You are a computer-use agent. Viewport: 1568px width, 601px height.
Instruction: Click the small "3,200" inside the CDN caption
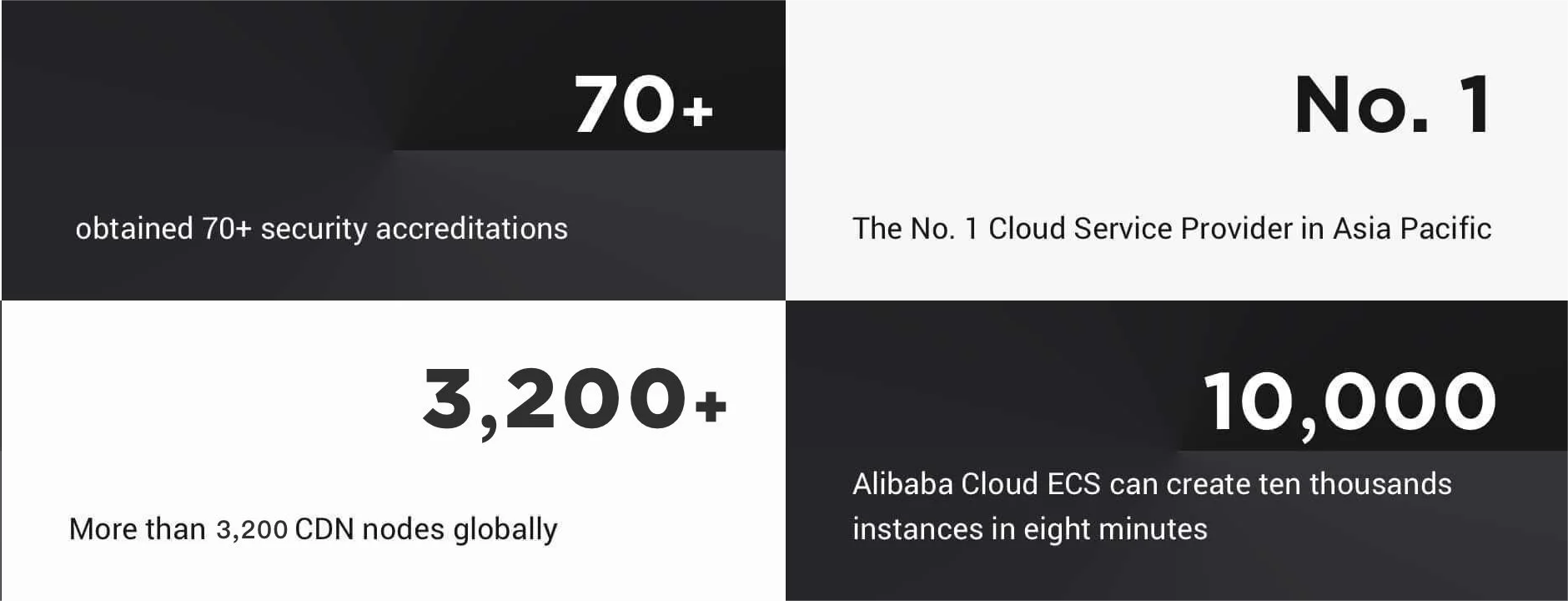tap(252, 529)
